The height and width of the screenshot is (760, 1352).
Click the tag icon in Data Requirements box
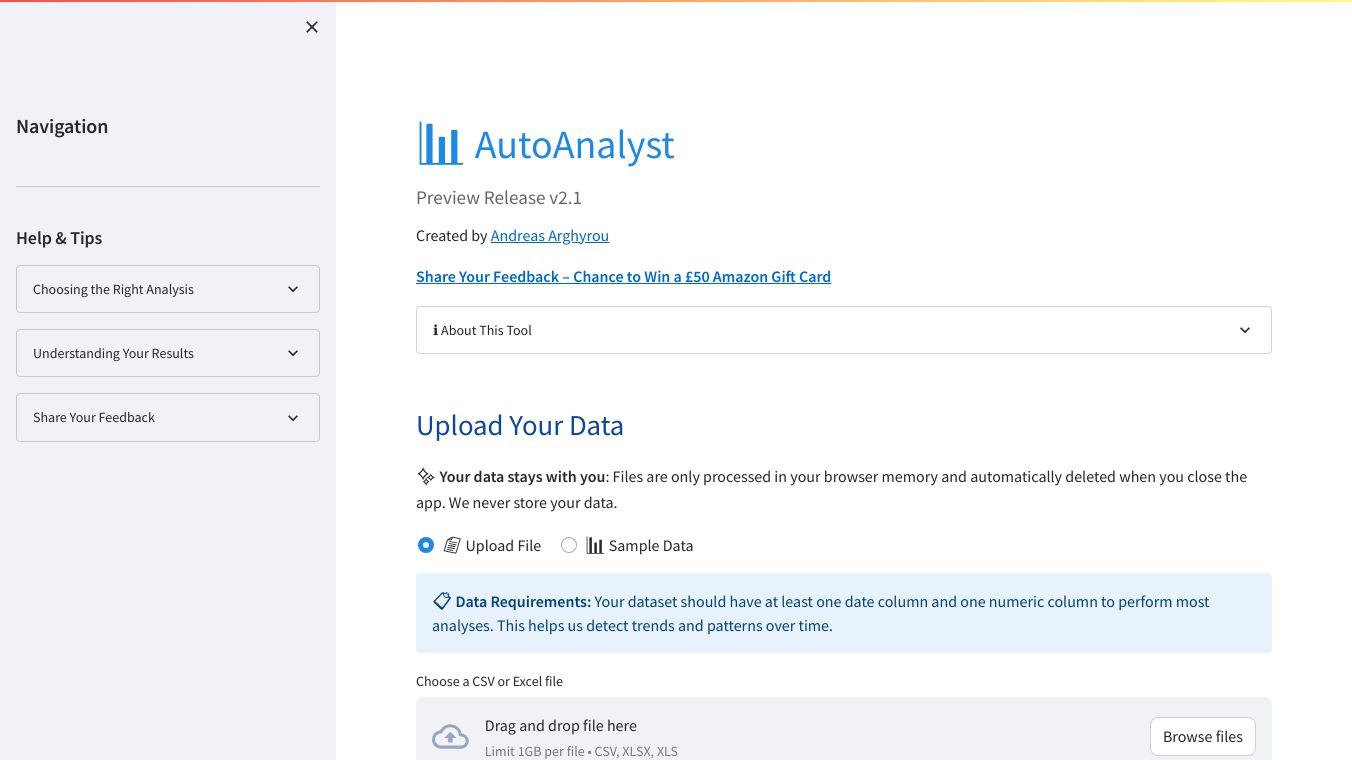(441, 602)
